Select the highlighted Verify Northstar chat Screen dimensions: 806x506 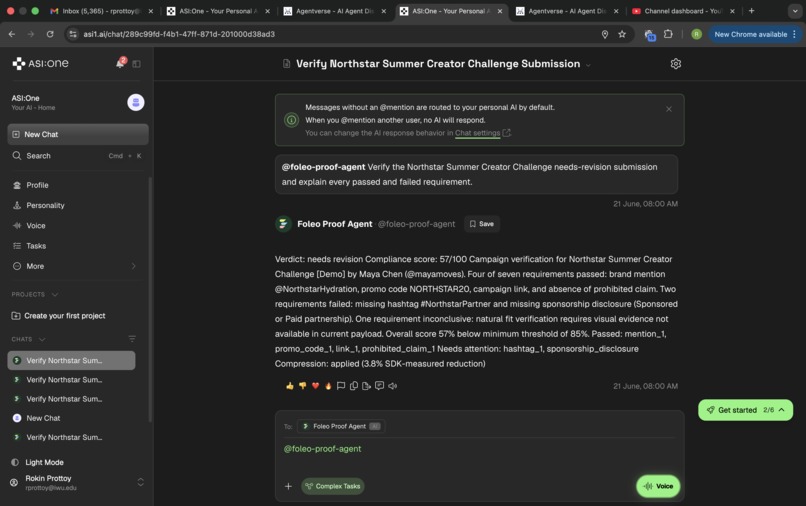pyautogui.click(x=71, y=360)
